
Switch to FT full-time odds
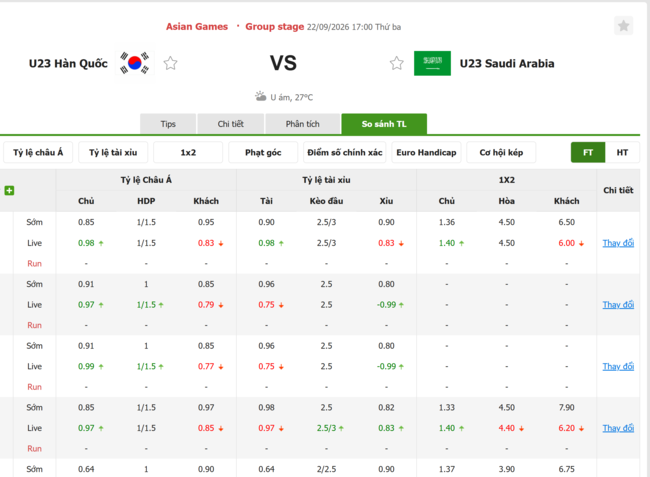pyautogui.click(x=588, y=153)
